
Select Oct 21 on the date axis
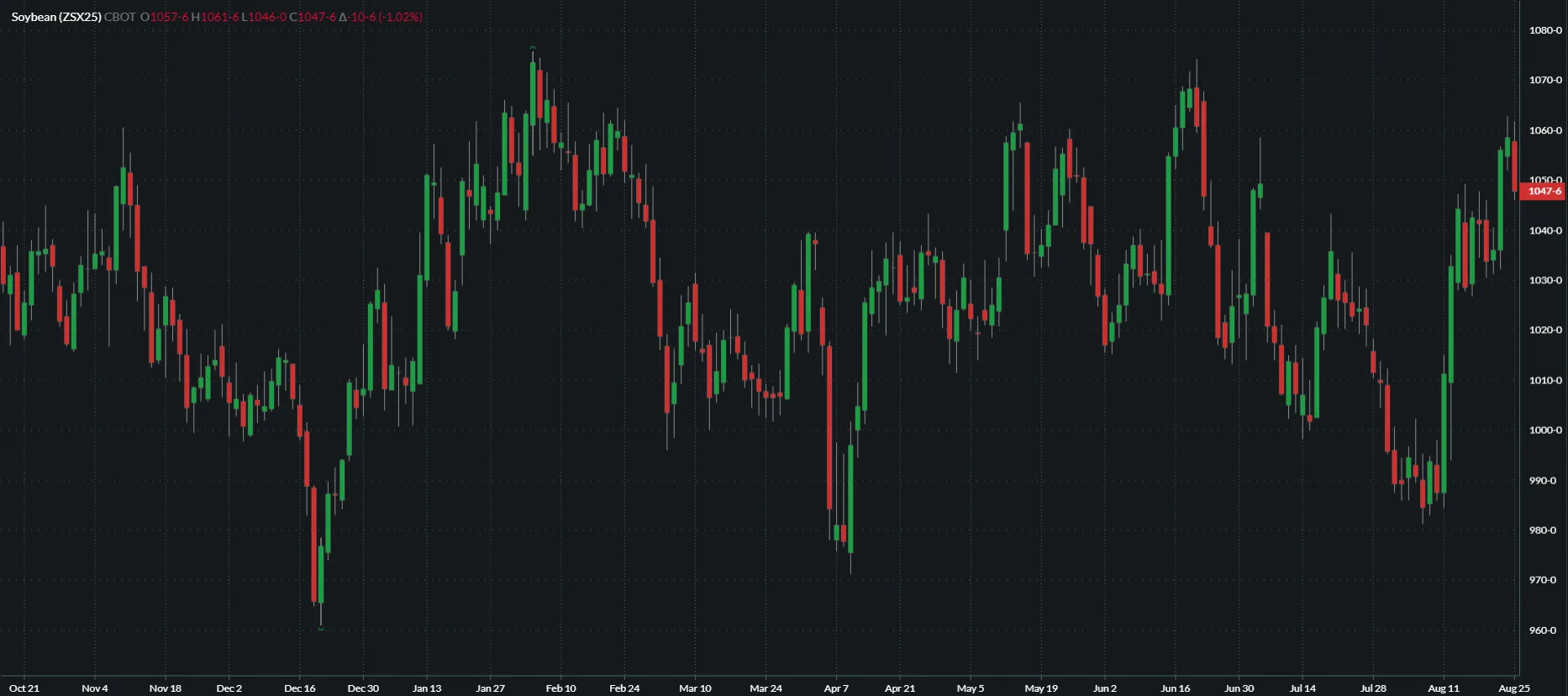[x=24, y=688]
